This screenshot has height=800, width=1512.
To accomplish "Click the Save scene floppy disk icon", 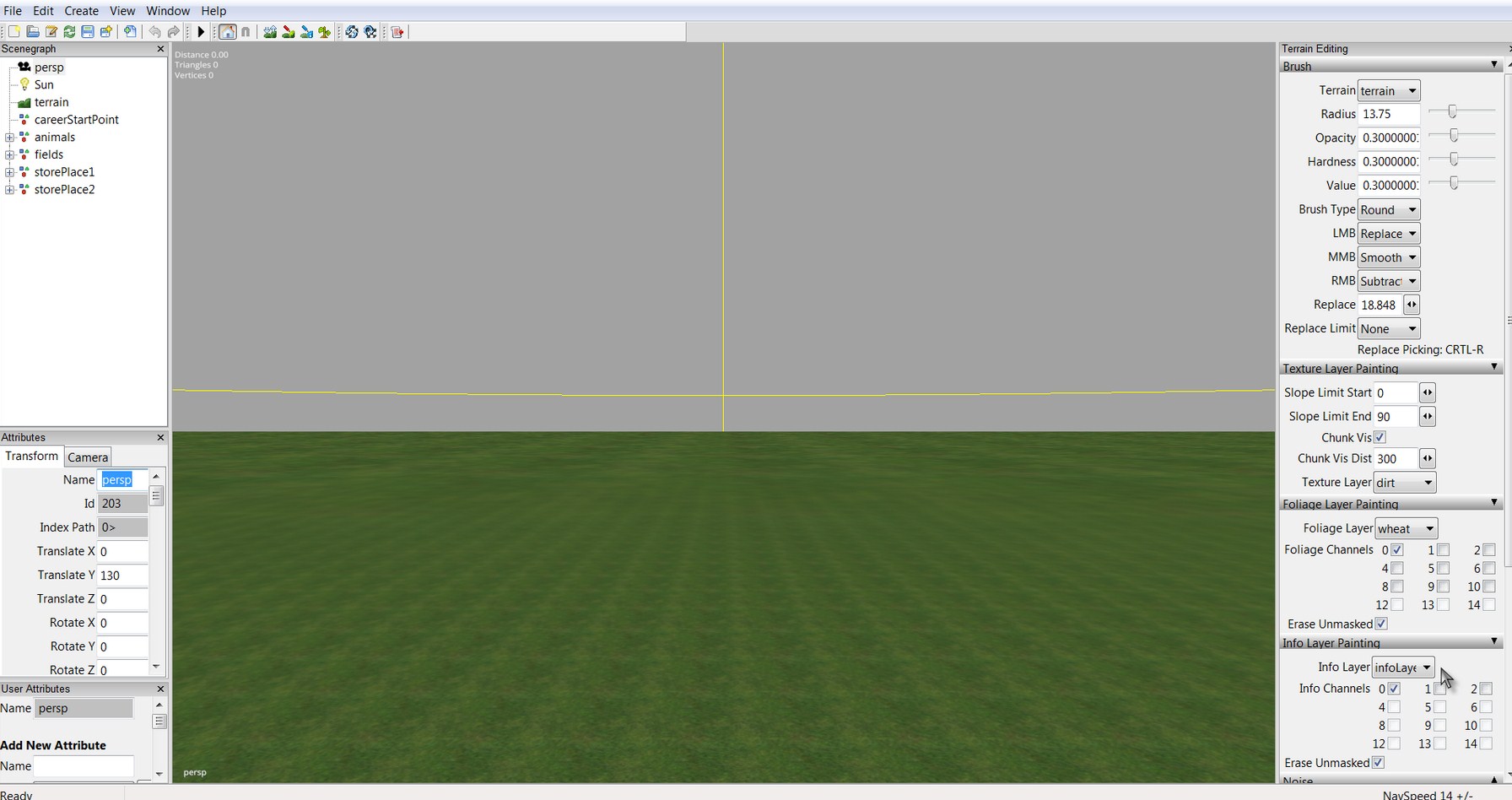I will click(88, 32).
